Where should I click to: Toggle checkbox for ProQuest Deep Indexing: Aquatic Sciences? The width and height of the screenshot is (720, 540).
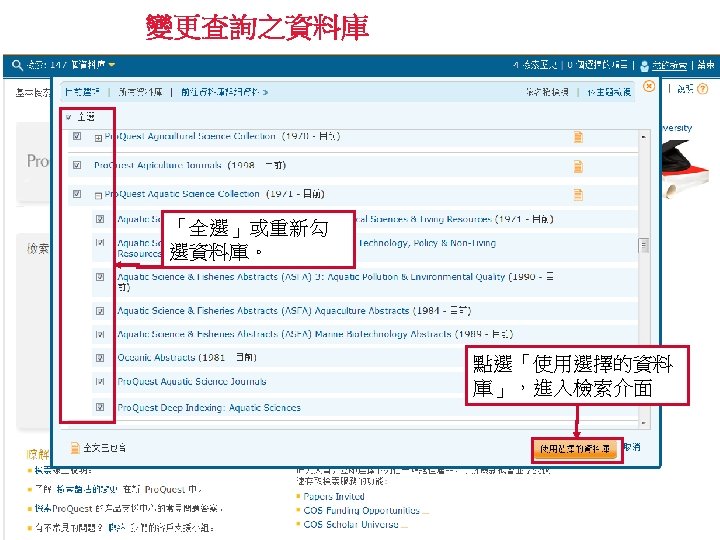point(100,407)
